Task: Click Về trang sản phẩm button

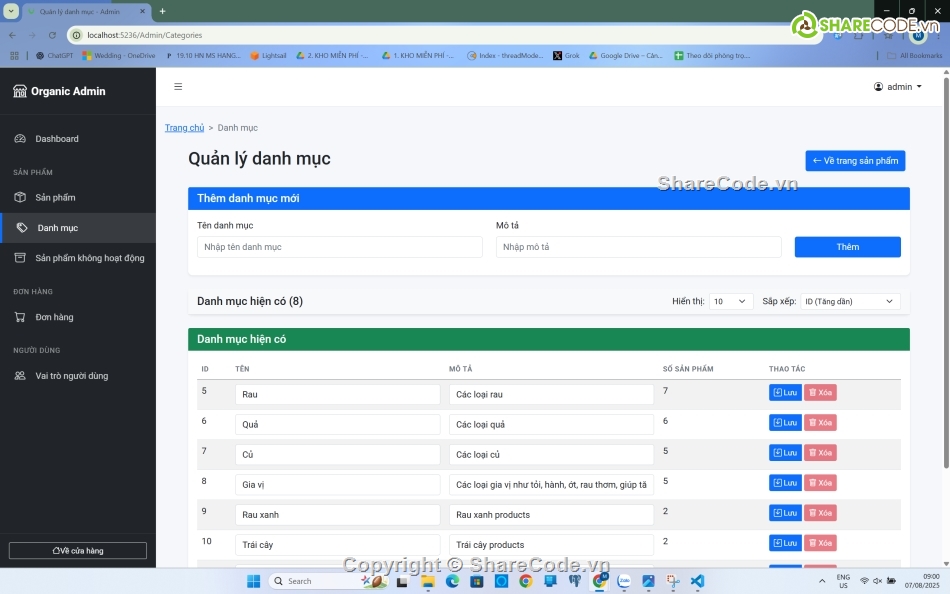Action: [x=855, y=161]
